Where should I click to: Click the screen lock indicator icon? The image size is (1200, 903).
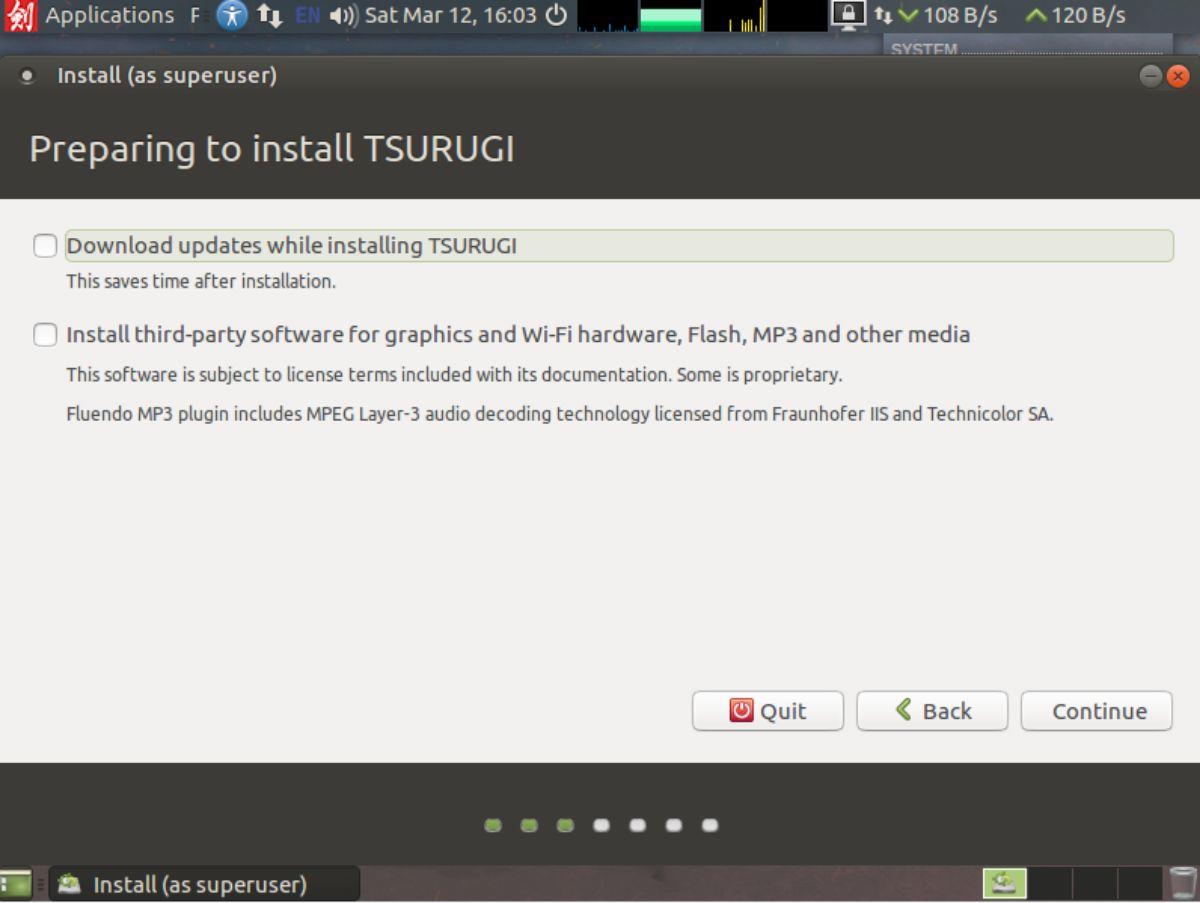pyautogui.click(x=848, y=15)
